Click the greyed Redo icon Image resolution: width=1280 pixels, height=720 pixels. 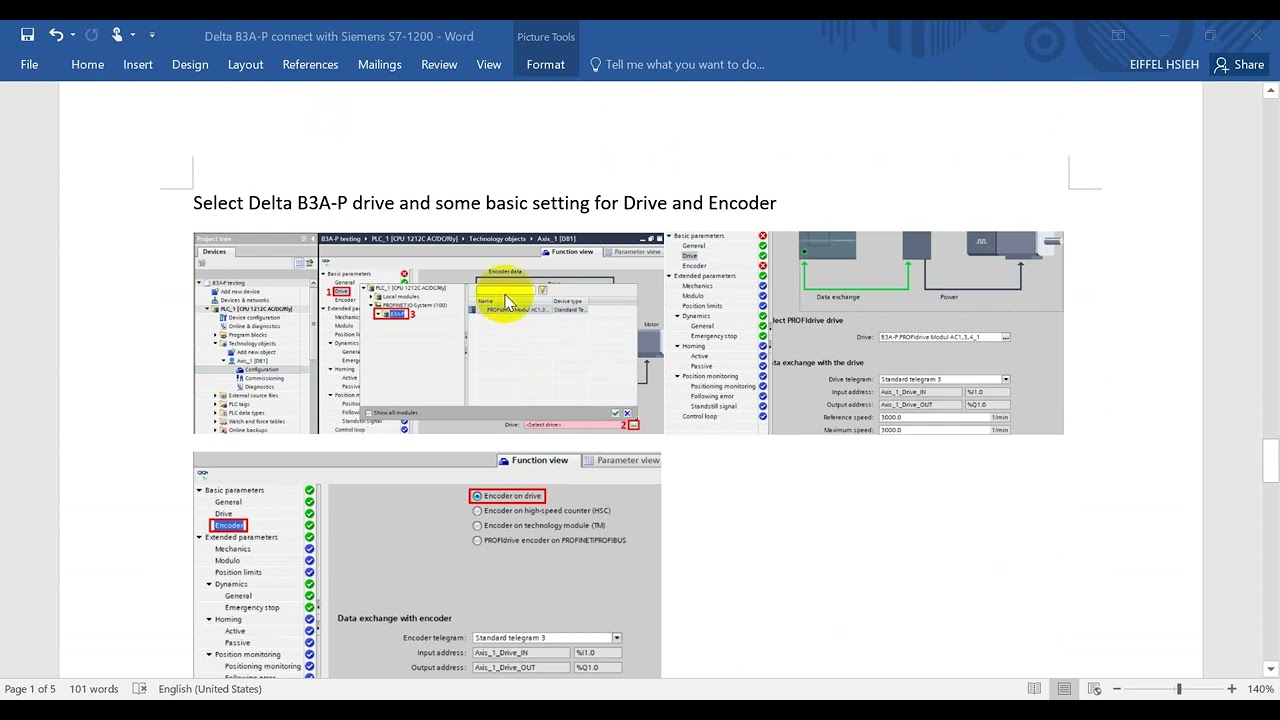(x=92, y=36)
